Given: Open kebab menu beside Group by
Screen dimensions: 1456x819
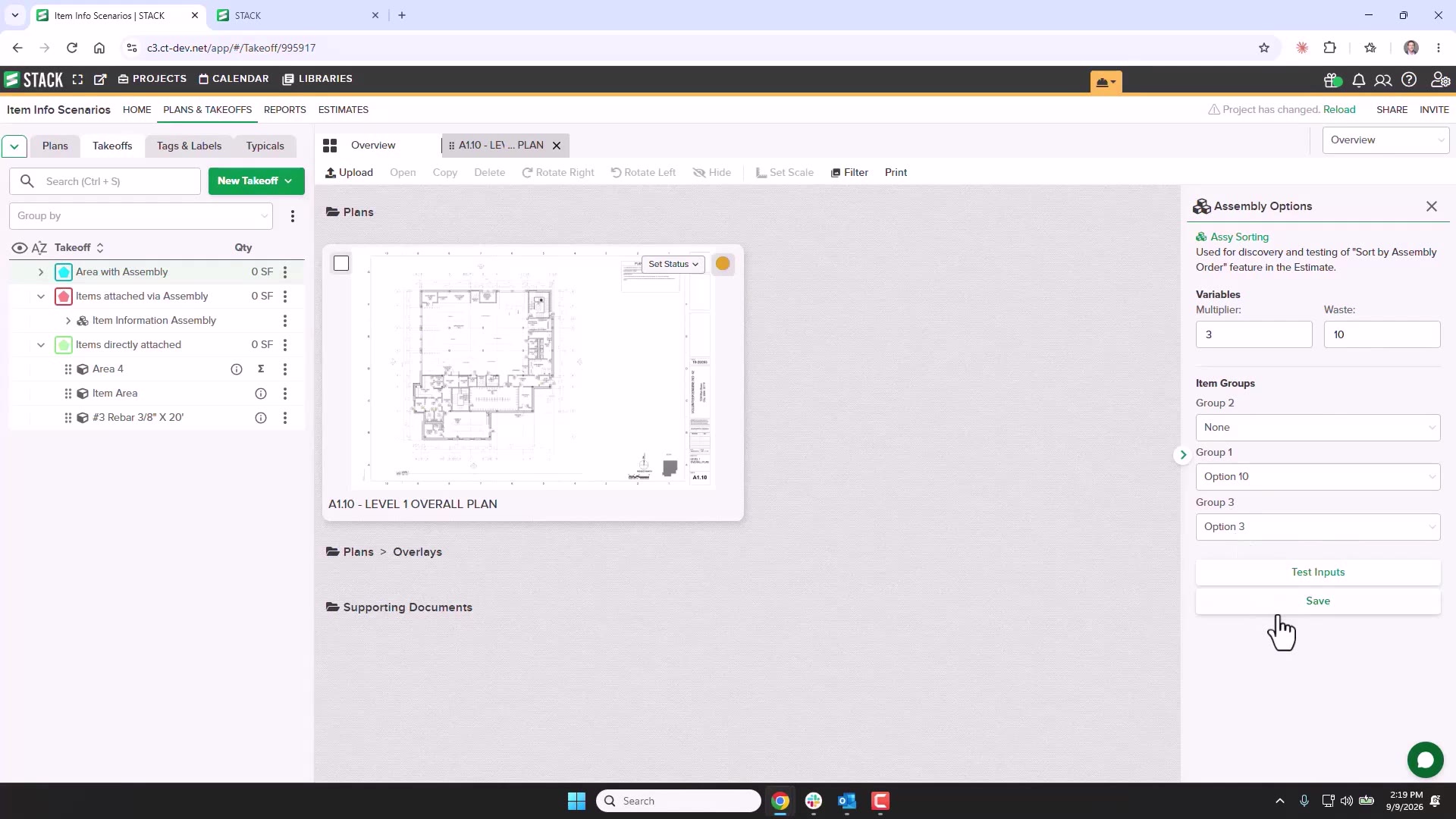Looking at the screenshot, I should (x=293, y=216).
